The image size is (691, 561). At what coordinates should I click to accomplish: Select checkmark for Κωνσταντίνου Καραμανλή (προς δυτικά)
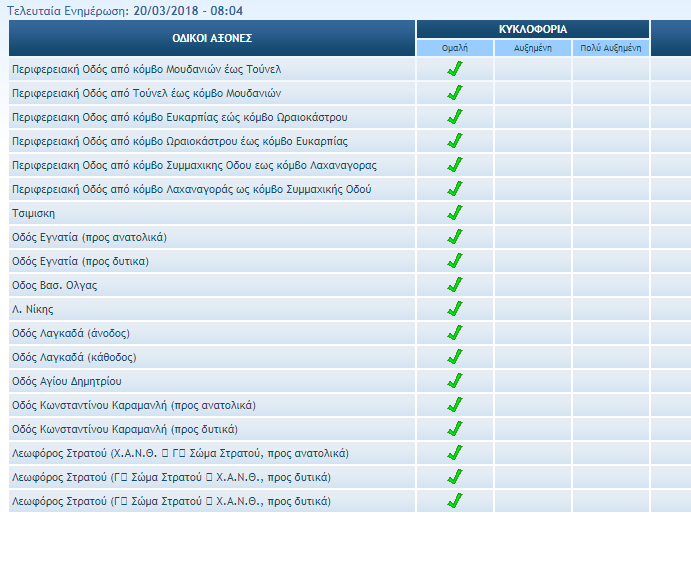tap(455, 429)
